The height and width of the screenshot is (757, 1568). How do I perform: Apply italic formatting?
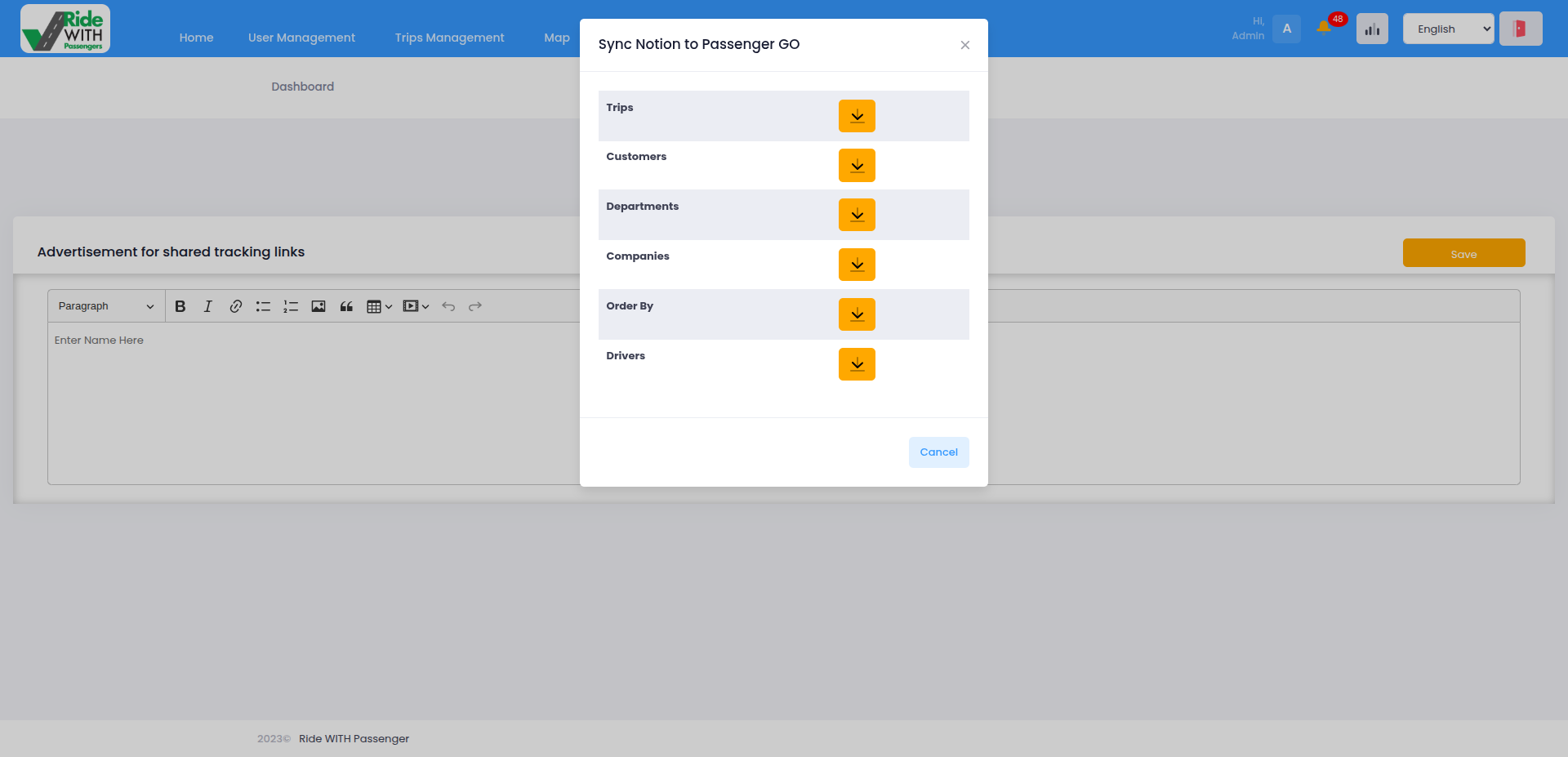coord(208,306)
